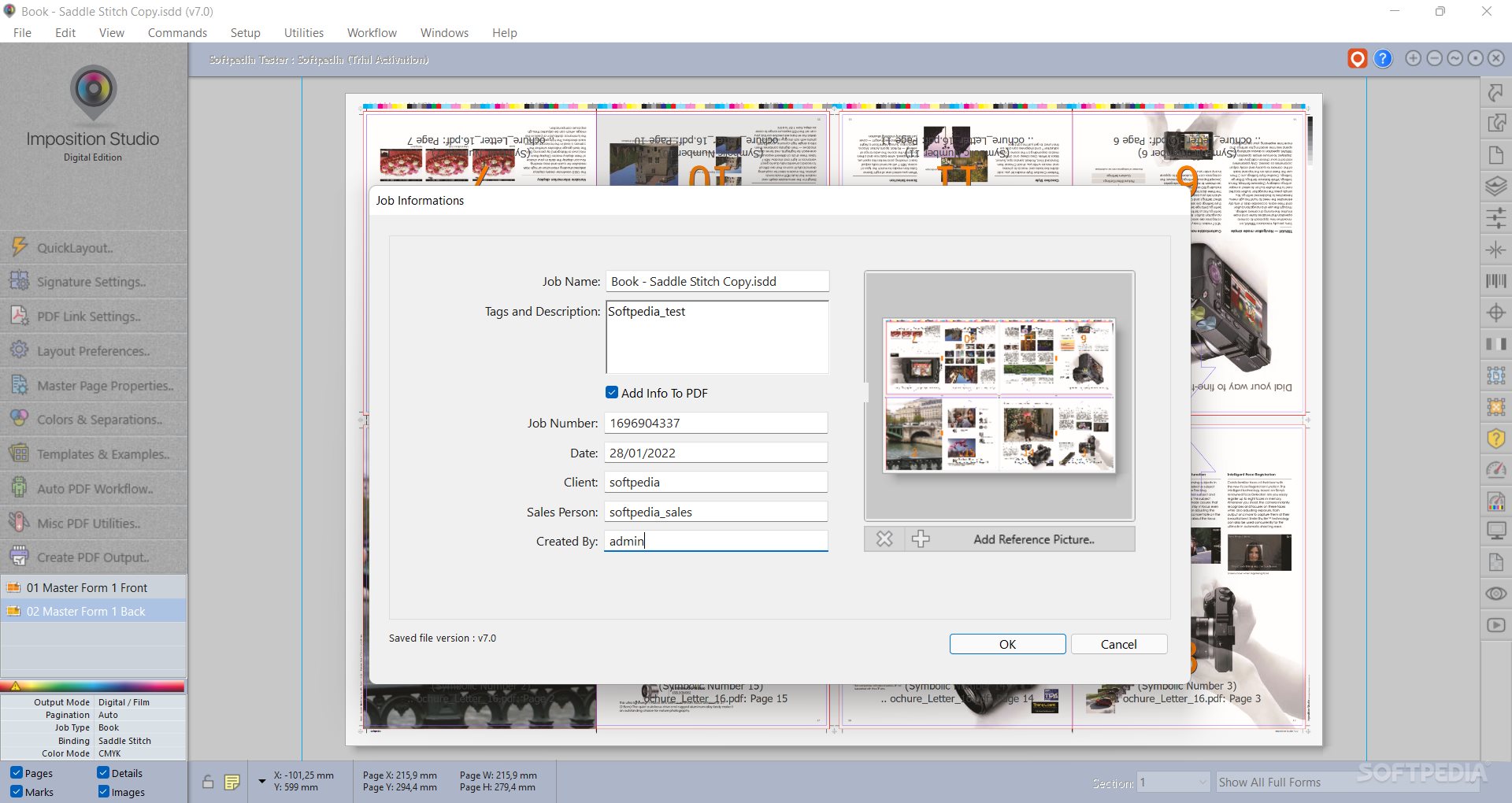Click the center alignment icon in right toolbar
The height and width of the screenshot is (803, 1512).
(1495, 250)
